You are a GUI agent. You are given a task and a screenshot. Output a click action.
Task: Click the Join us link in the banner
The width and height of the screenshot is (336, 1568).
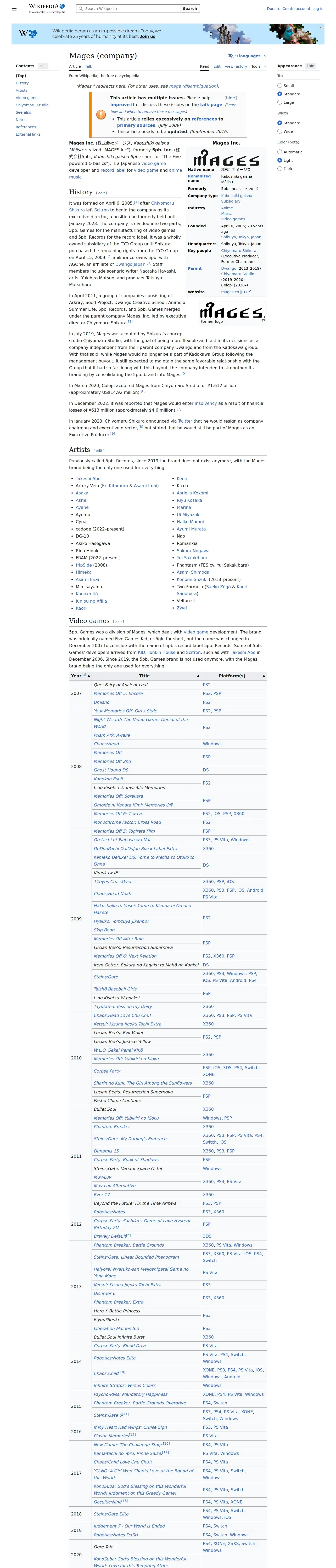click(148, 37)
